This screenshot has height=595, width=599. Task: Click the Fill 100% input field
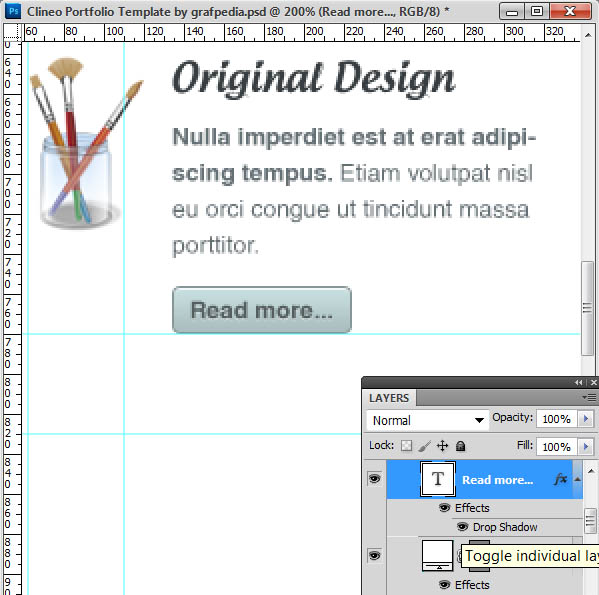556,446
